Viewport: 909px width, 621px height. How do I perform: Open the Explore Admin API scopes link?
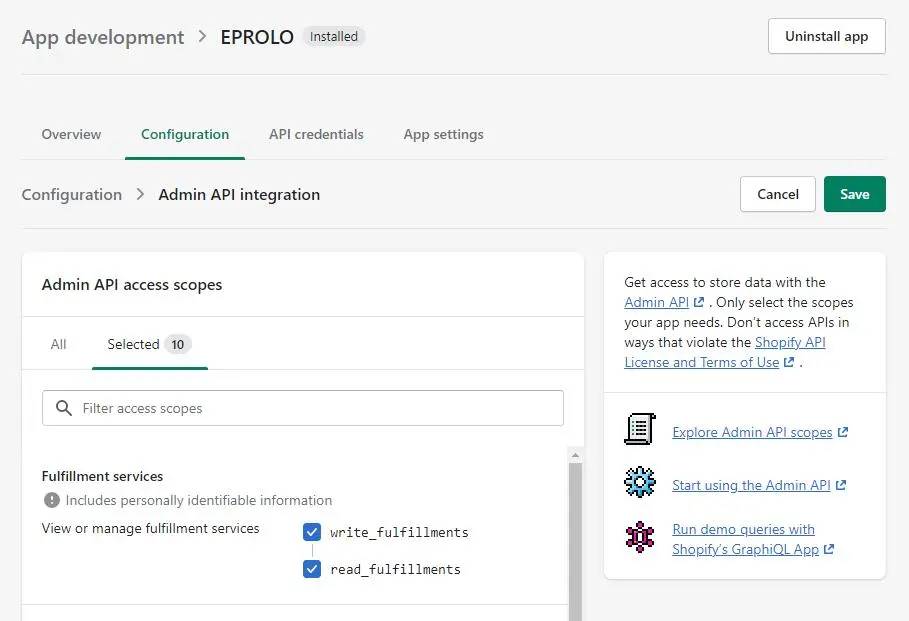(x=752, y=432)
